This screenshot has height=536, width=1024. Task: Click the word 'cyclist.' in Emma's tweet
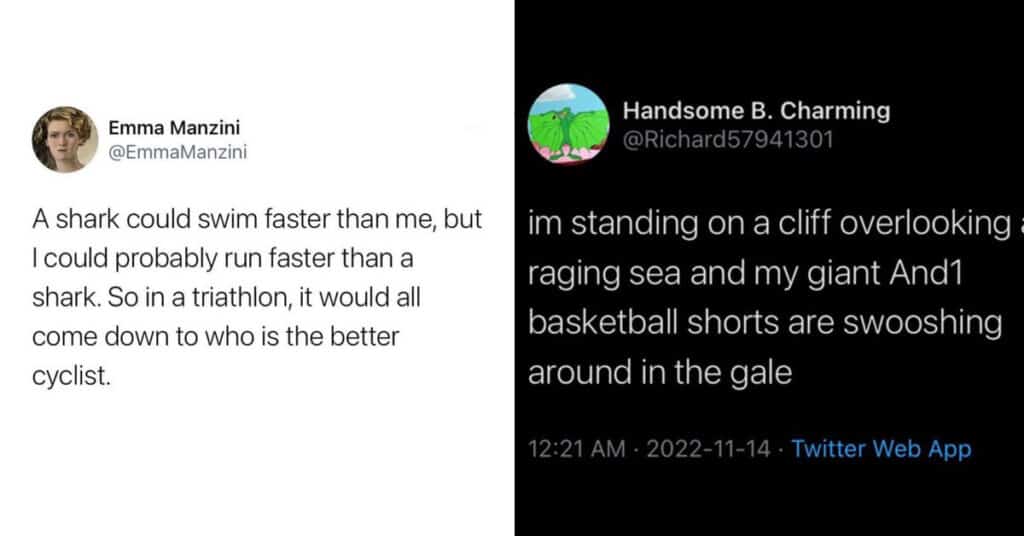71,376
